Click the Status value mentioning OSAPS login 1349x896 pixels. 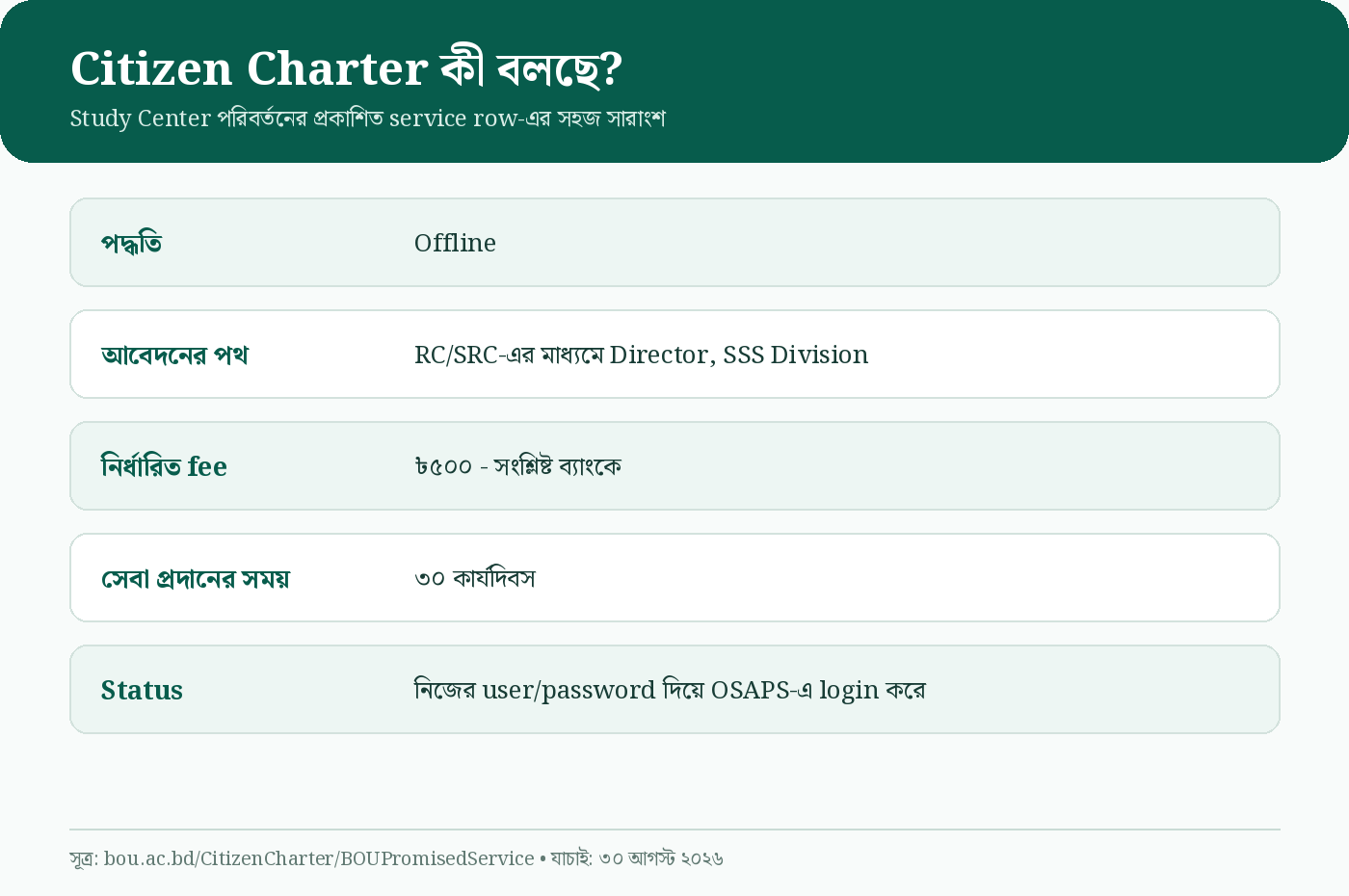pyautogui.click(x=670, y=690)
